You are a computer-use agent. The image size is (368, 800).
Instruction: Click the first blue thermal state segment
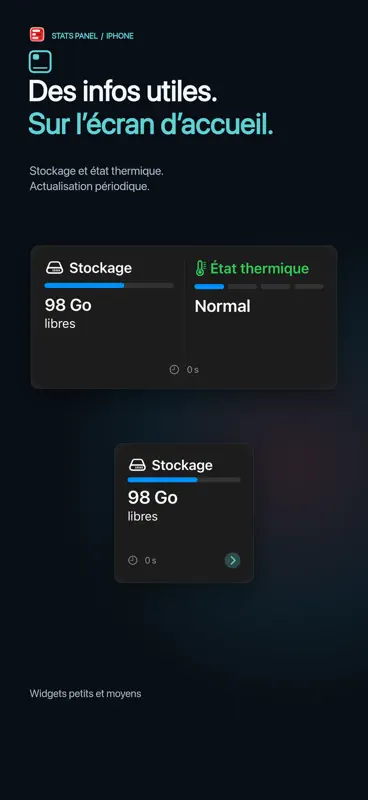(x=209, y=287)
